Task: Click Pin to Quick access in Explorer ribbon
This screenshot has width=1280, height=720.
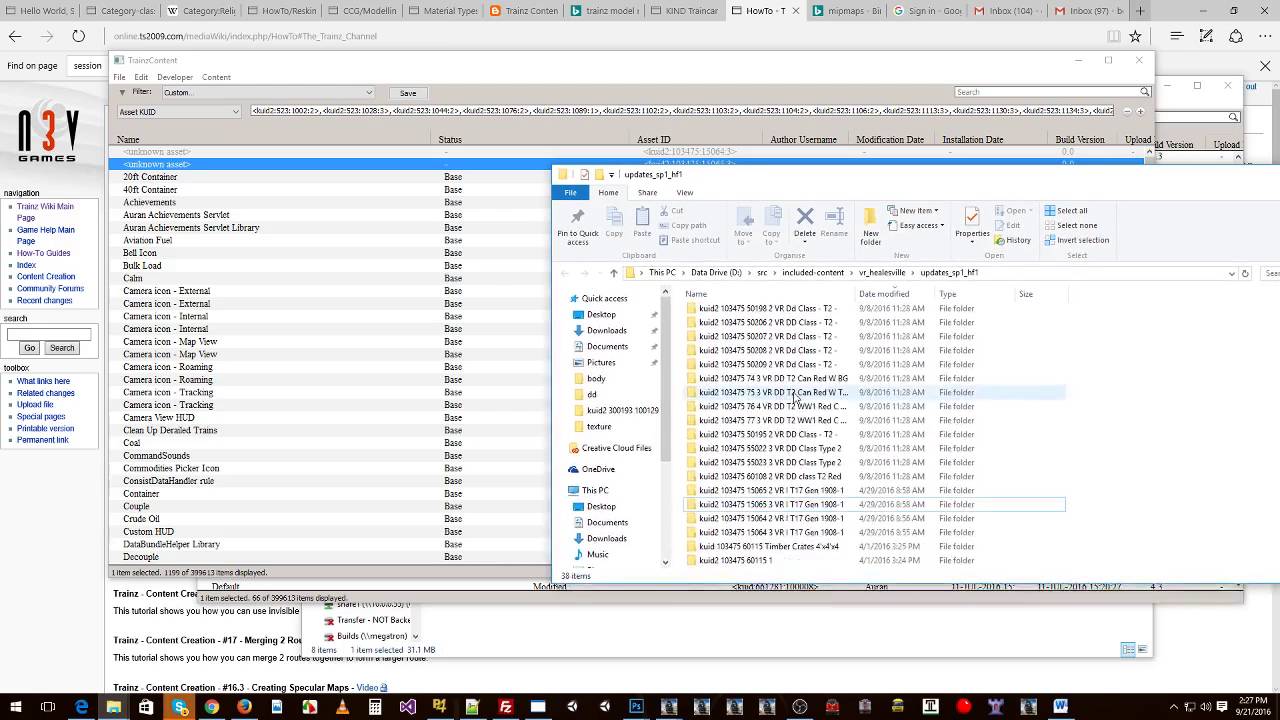Action: 577,226
